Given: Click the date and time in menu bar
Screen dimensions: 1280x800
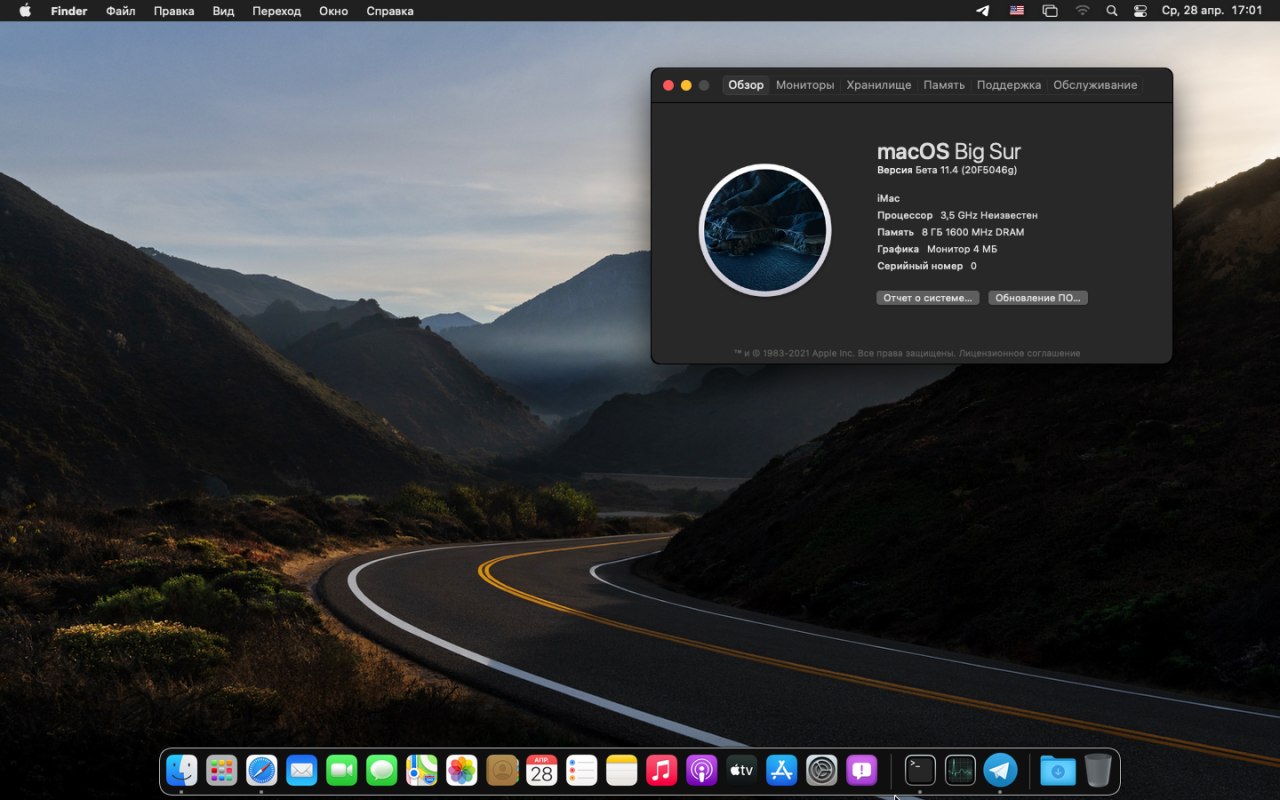Looking at the screenshot, I should [x=1212, y=11].
